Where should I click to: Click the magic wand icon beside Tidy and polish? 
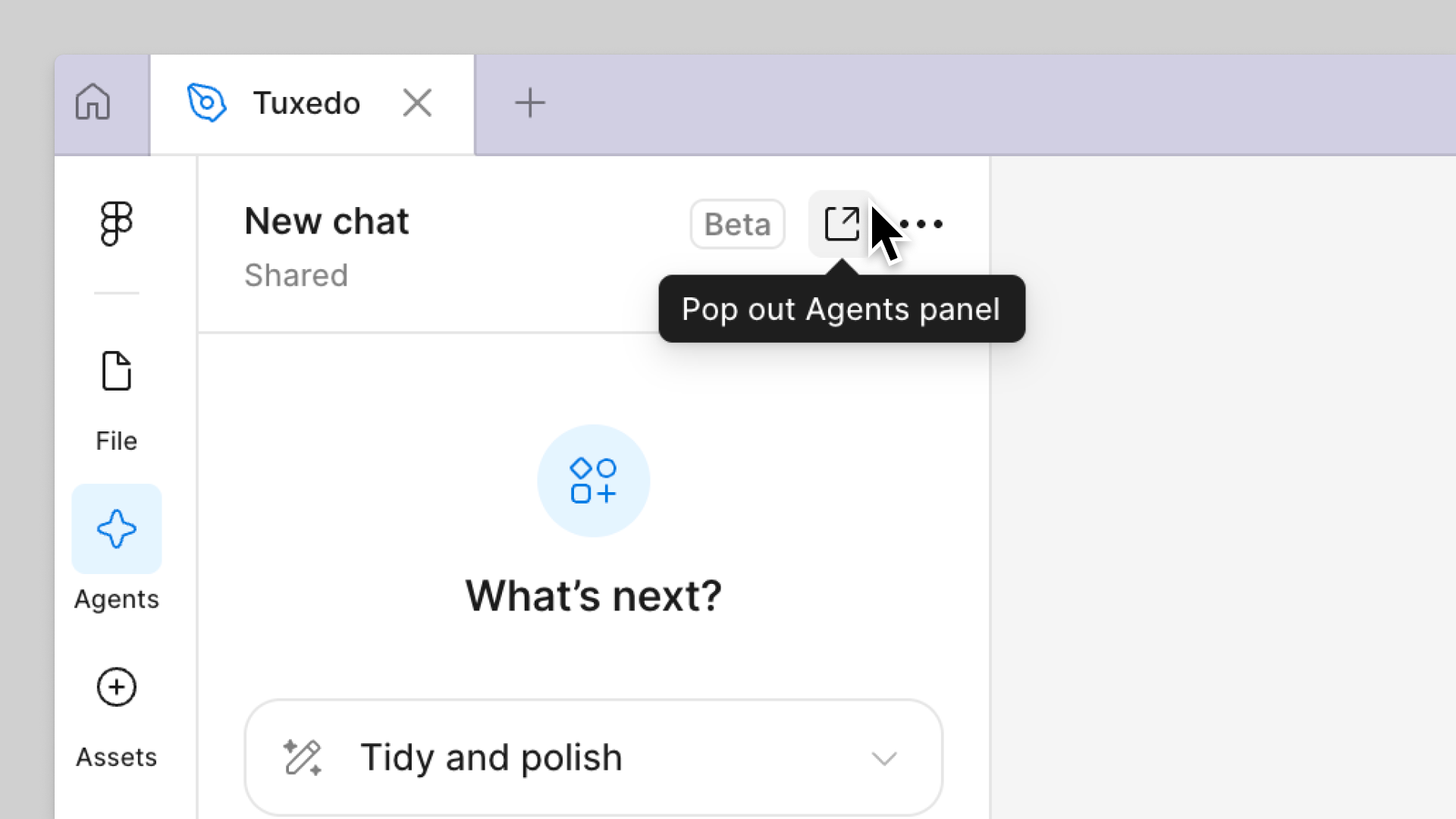(x=303, y=758)
